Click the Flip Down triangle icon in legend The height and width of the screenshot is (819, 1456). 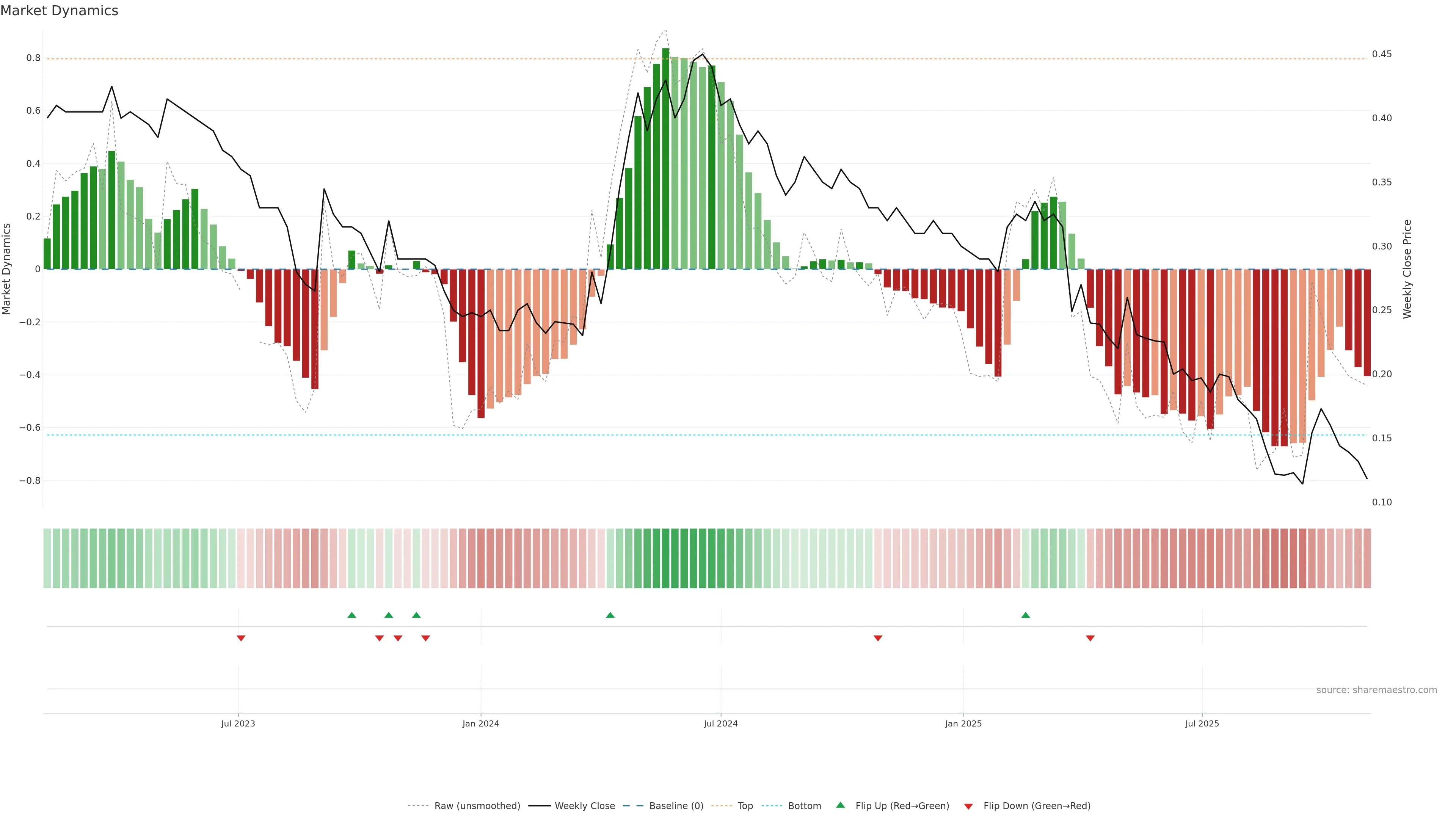[968, 806]
